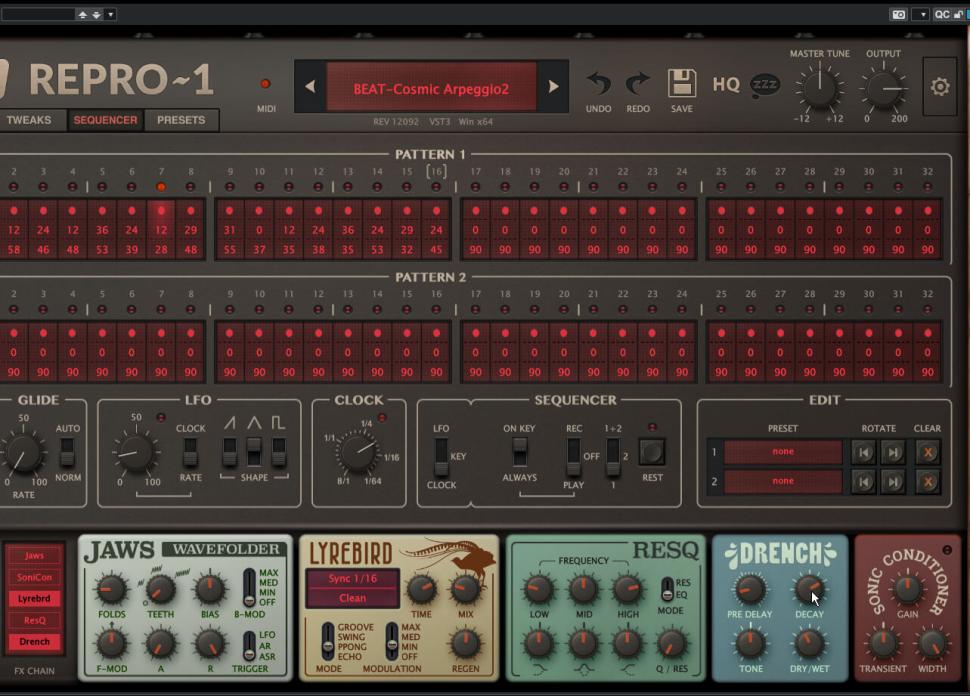
Task: Toggle the LFO square shape switch
Action: point(279,452)
